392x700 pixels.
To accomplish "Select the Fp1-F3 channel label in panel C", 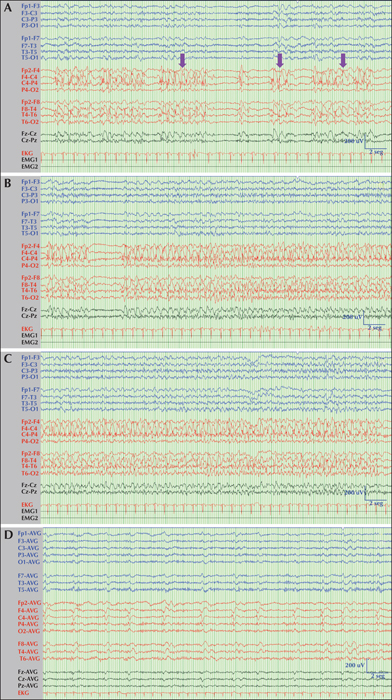I will coord(30,358).
